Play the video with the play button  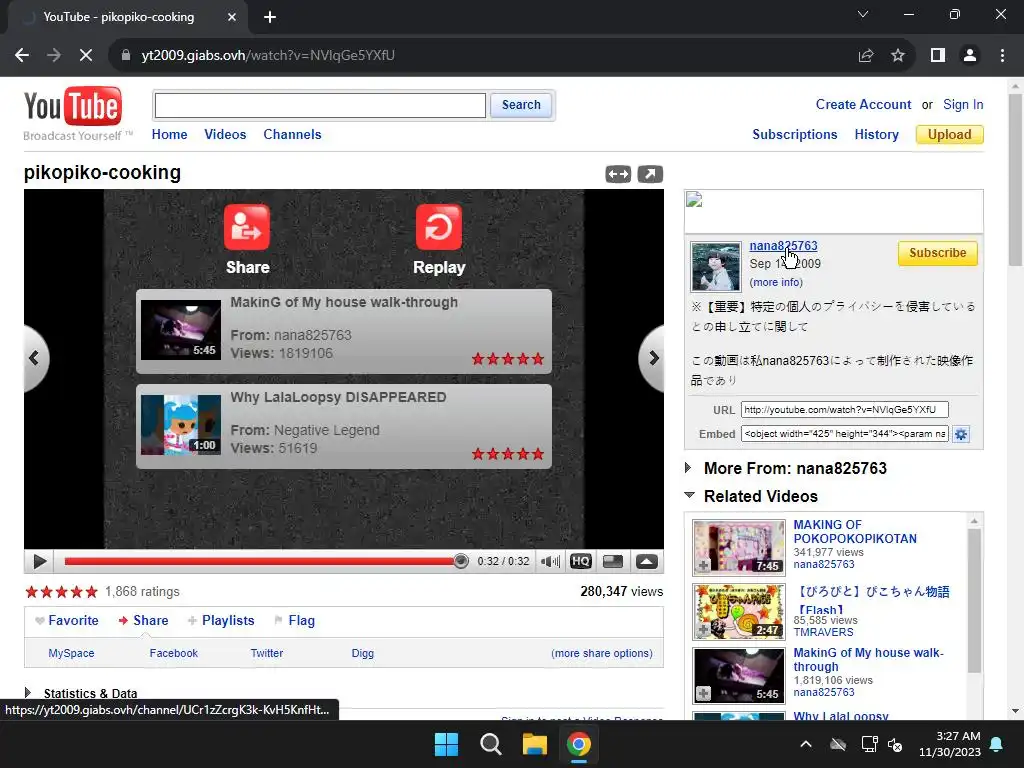39,562
